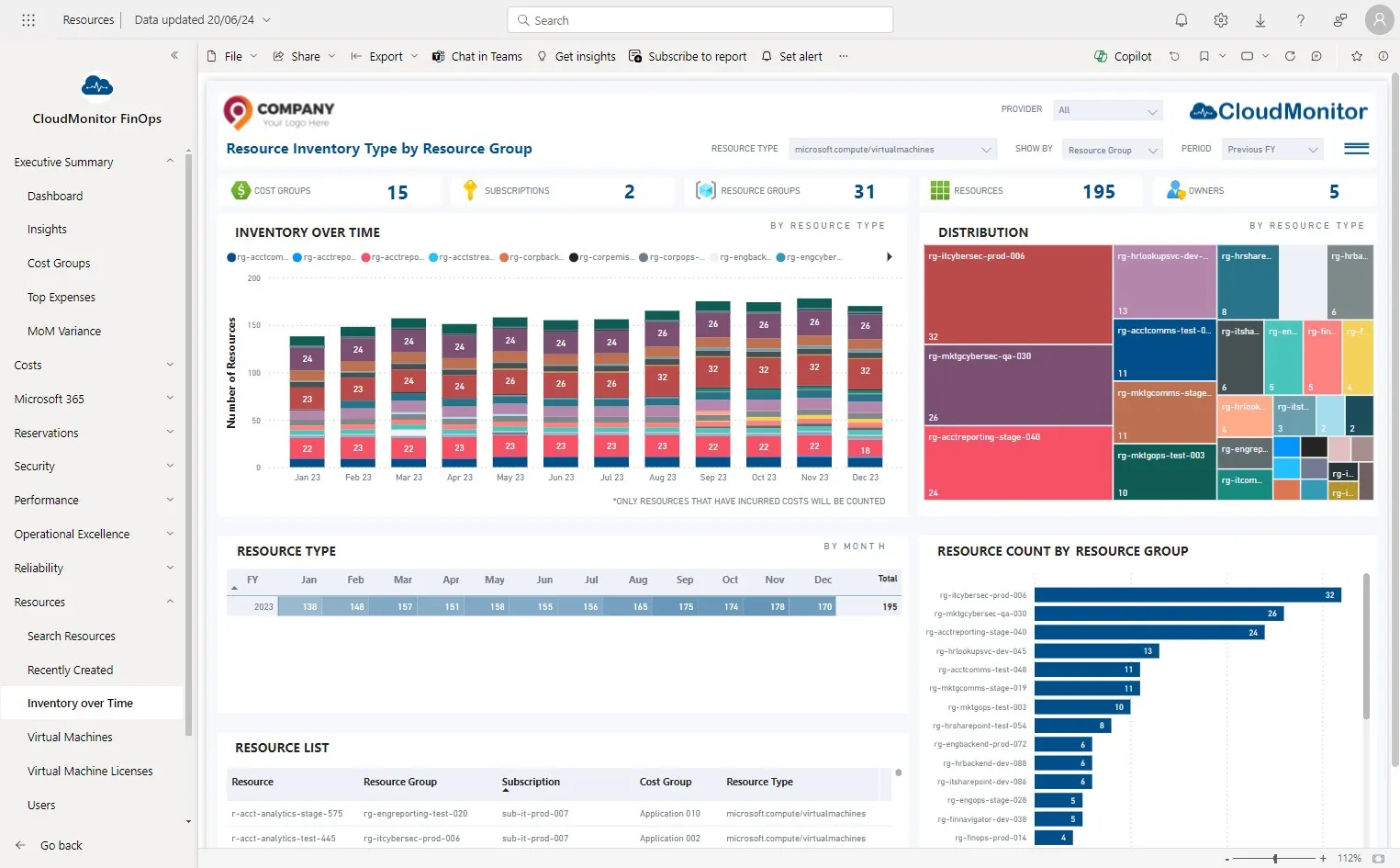Go to the Dashboard page
The width and height of the screenshot is (1400, 868).
(x=55, y=196)
